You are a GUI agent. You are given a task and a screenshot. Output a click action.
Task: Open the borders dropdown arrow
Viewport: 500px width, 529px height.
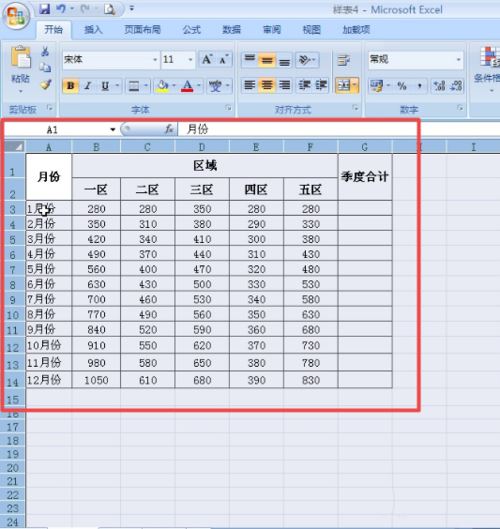coord(146,86)
